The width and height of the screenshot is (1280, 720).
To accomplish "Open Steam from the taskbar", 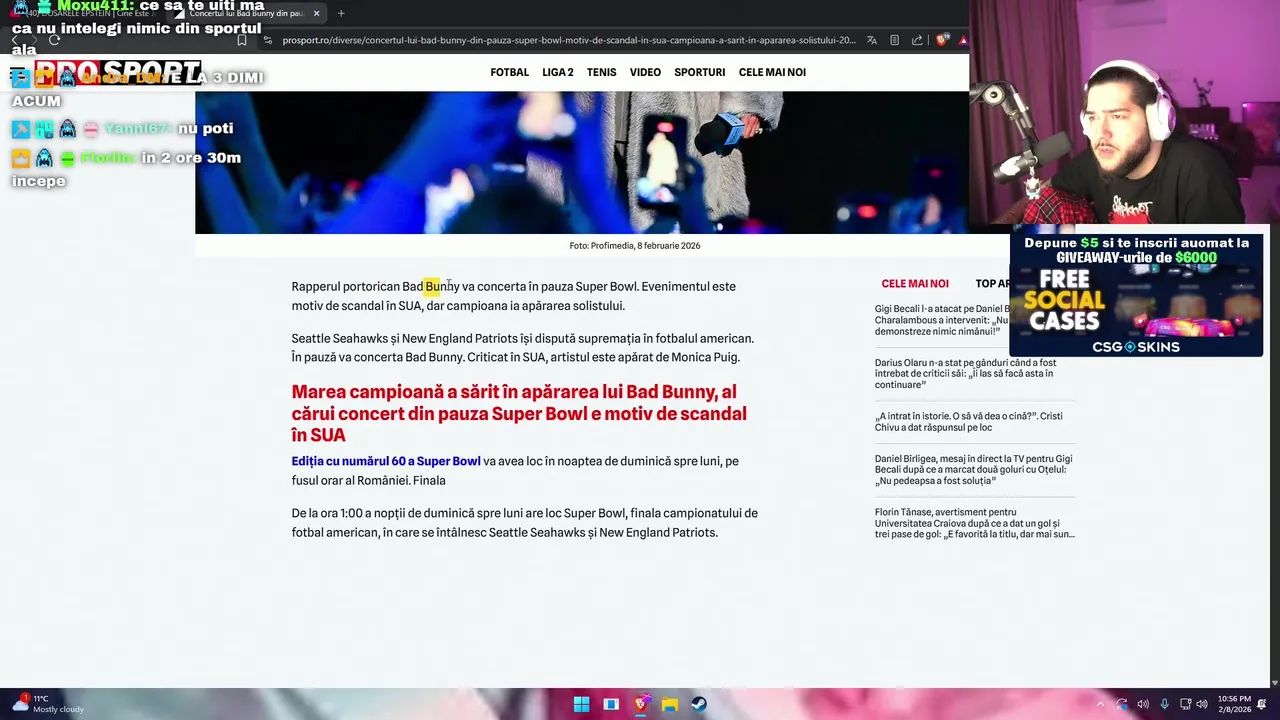I will click(x=699, y=704).
